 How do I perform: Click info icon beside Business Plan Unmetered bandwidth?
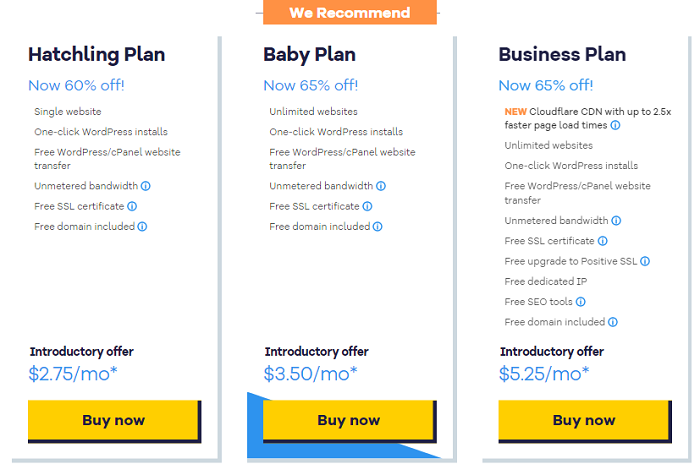pos(616,221)
